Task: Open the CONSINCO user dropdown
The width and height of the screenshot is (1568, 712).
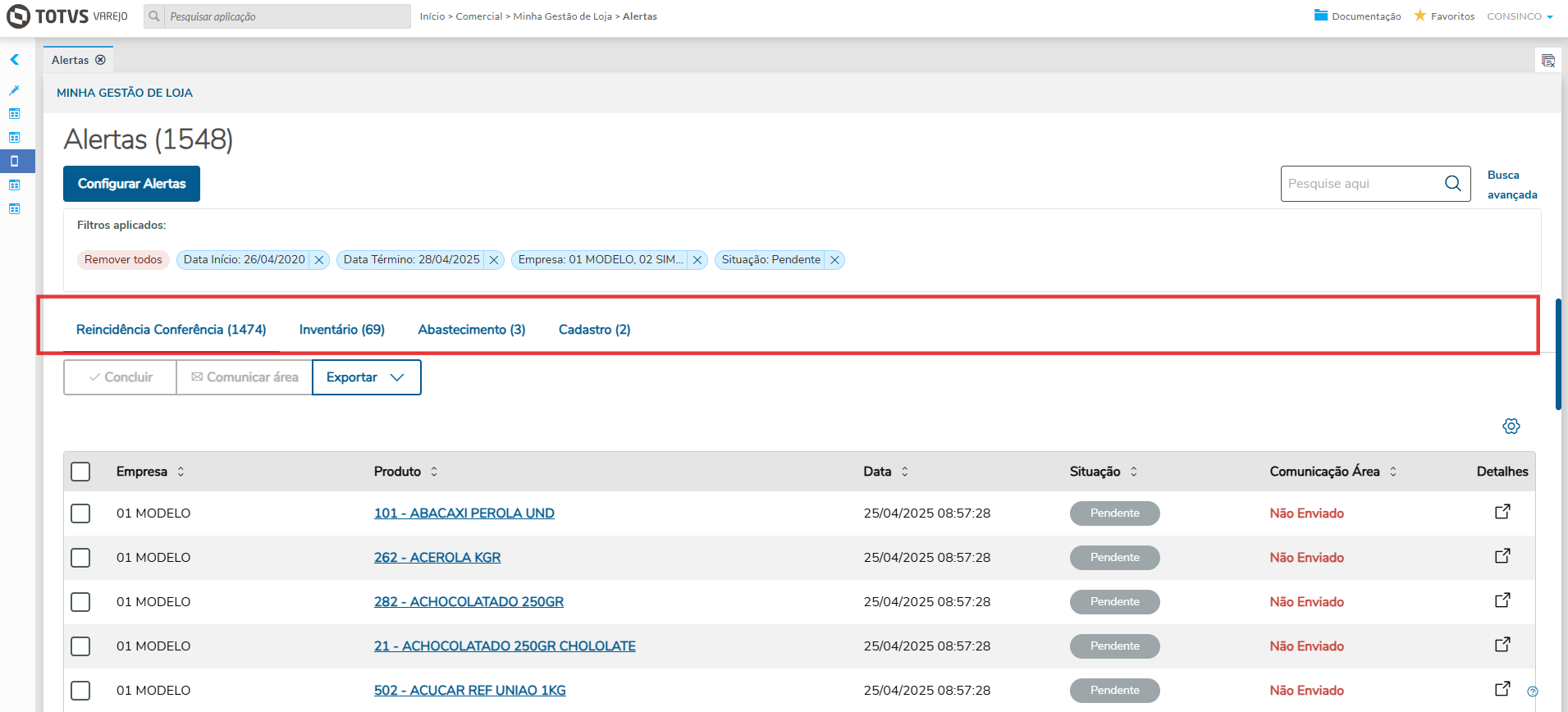Action: (1520, 16)
